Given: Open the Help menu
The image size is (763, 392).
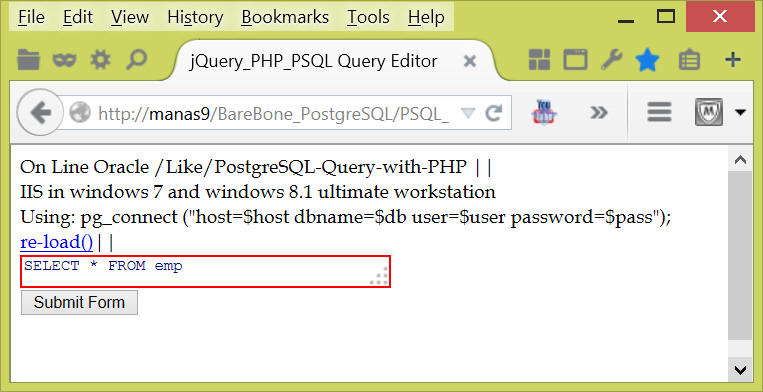Looking at the screenshot, I should point(426,18).
